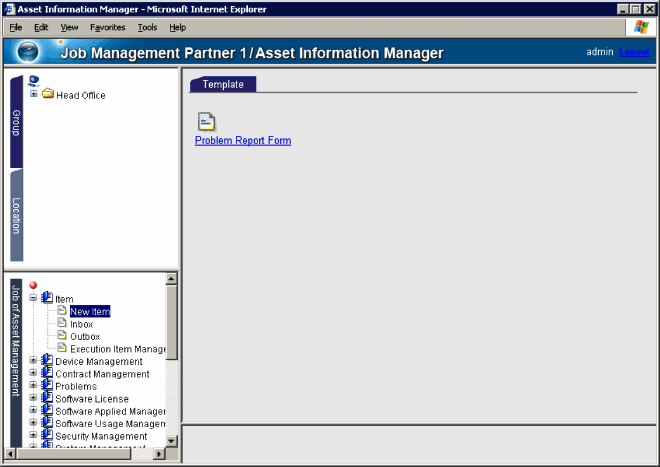Maximize the Internet Explorer window

[x=636, y=9]
